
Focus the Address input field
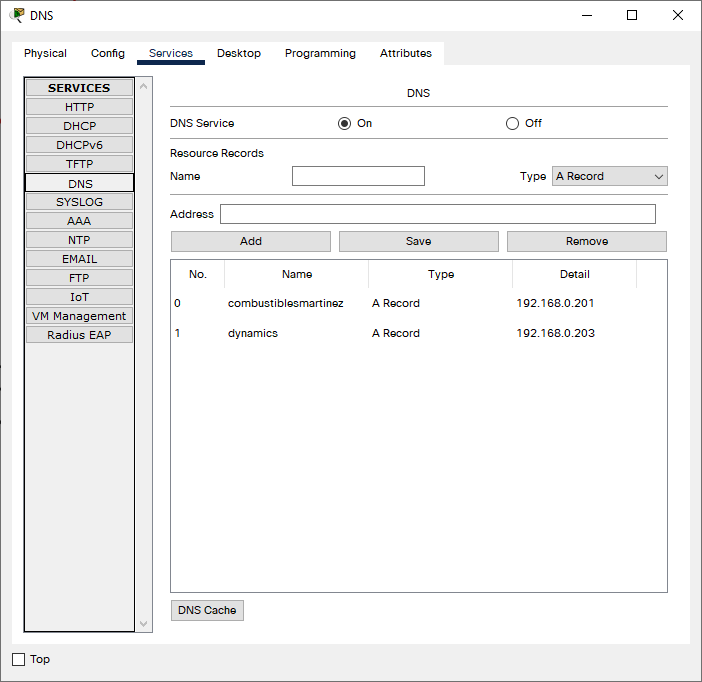pyautogui.click(x=438, y=214)
